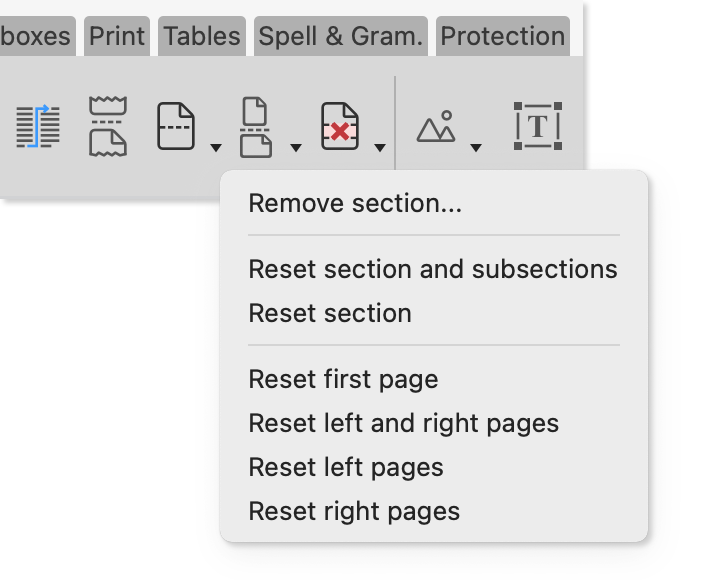
Task: Click Reset right pages menu entry
Action: coord(354,512)
